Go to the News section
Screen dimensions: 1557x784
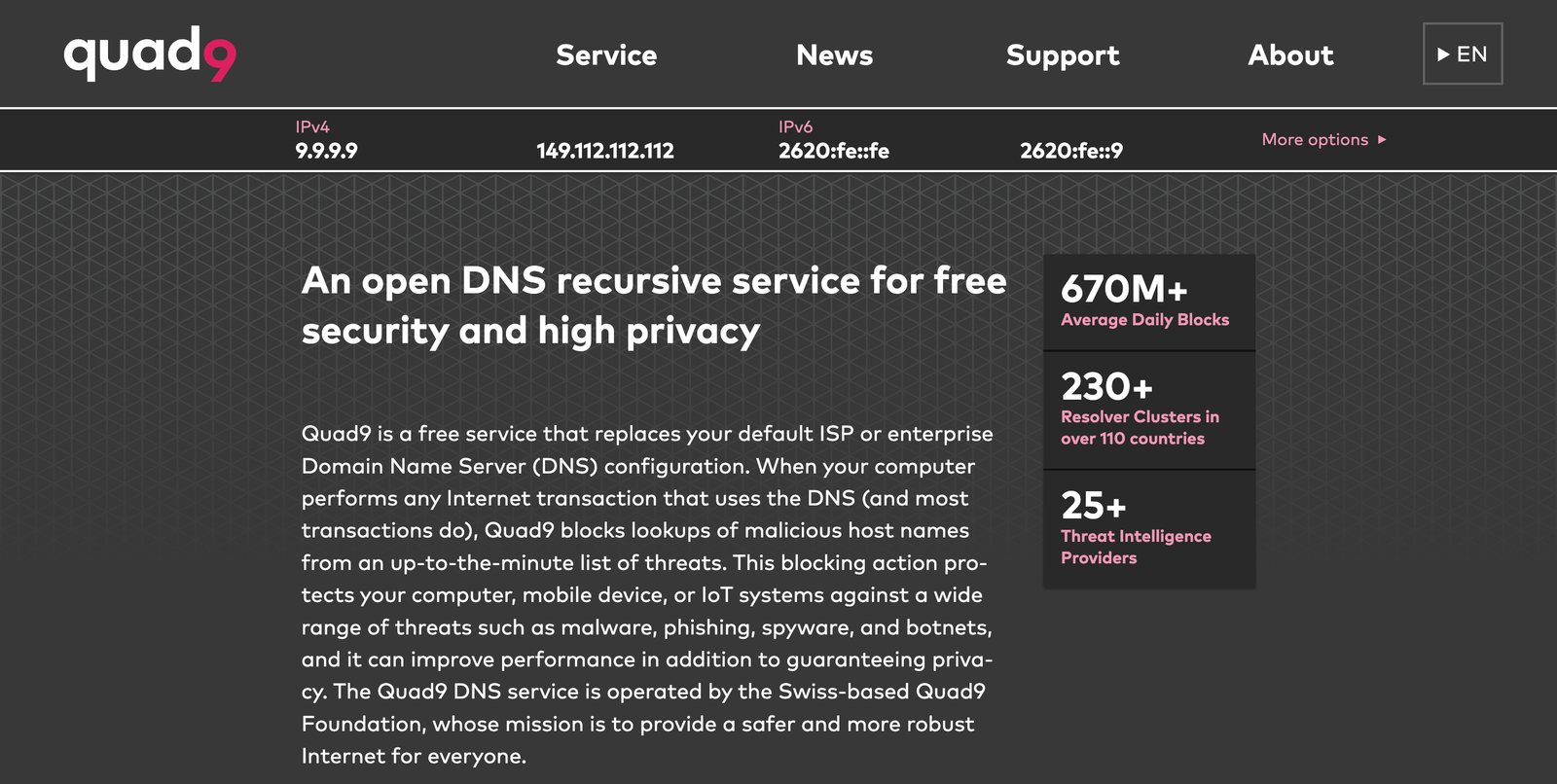pyautogui.click(x=834, y=55)
